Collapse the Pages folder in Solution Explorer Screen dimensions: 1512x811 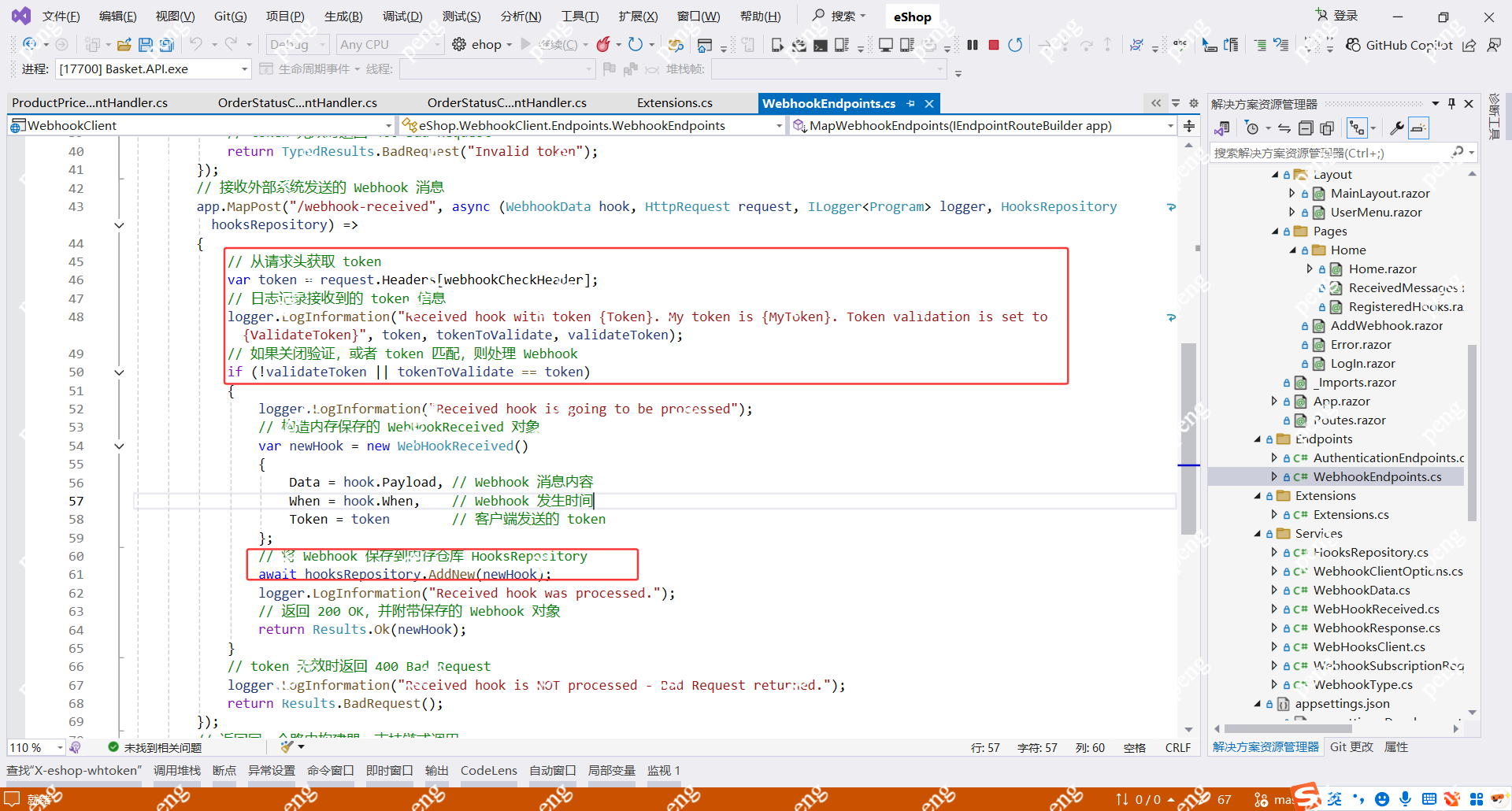(x=1275, y=231)
